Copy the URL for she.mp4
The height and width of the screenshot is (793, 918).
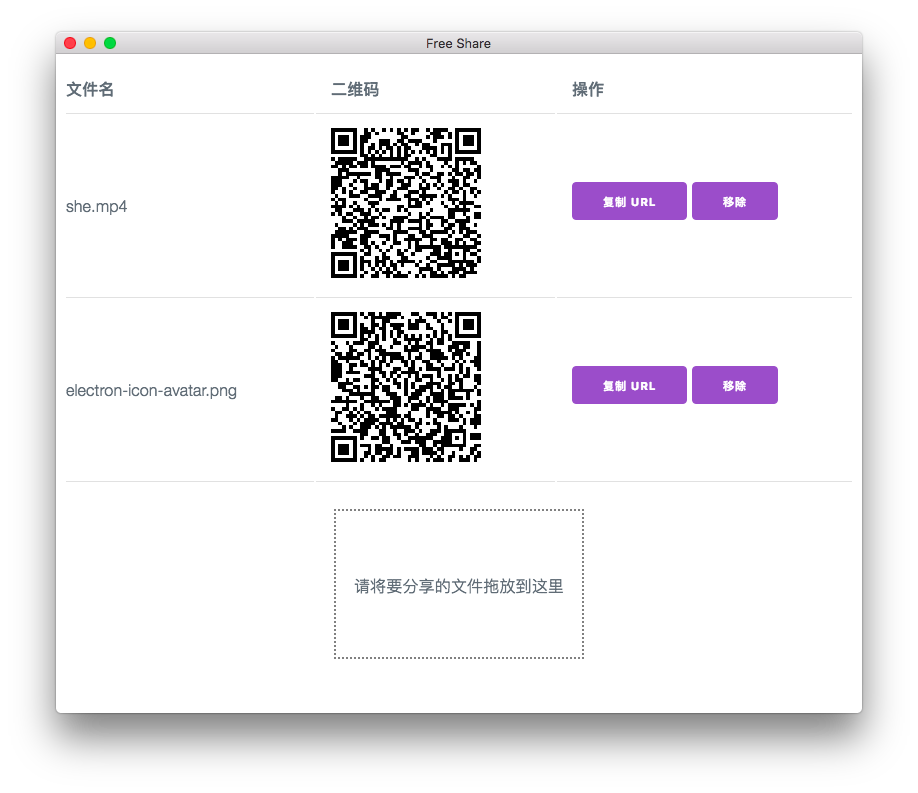629,201
